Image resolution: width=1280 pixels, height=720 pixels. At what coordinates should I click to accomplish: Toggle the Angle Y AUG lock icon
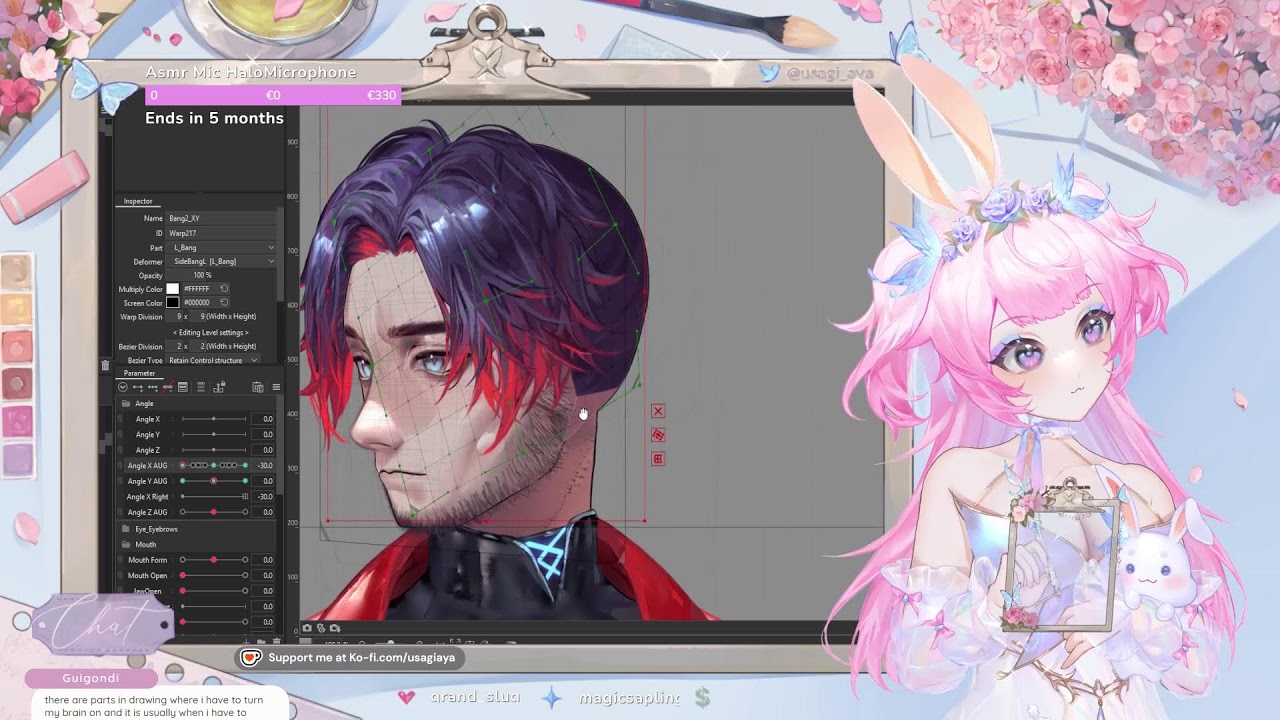point(120,481)
